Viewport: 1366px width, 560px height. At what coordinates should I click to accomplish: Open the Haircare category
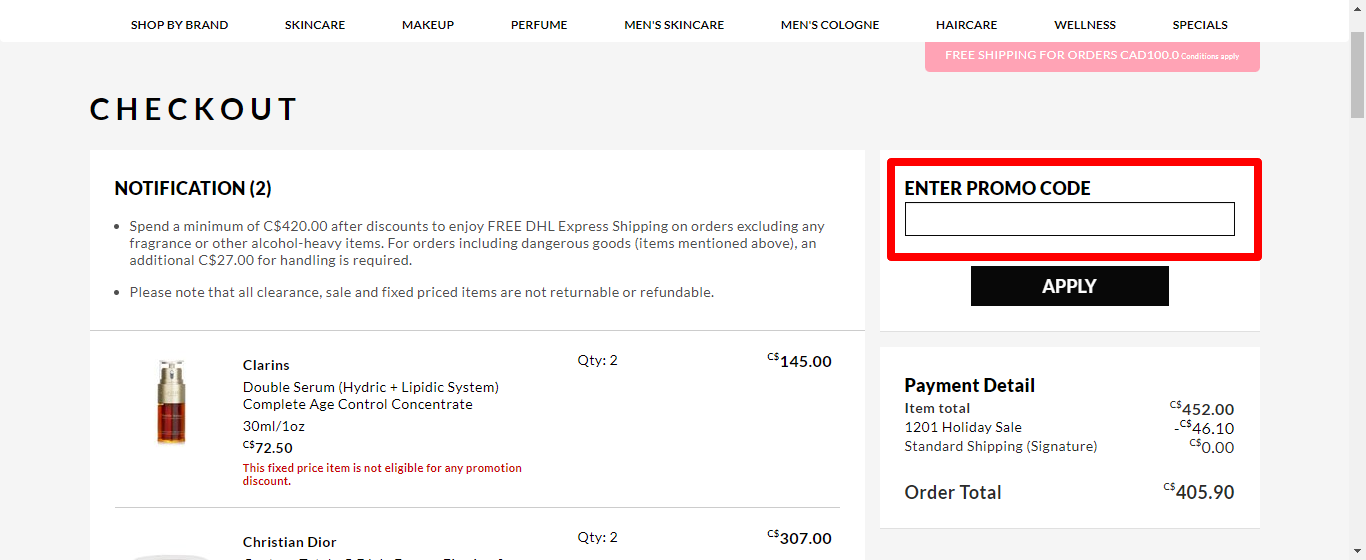point(967,25)
